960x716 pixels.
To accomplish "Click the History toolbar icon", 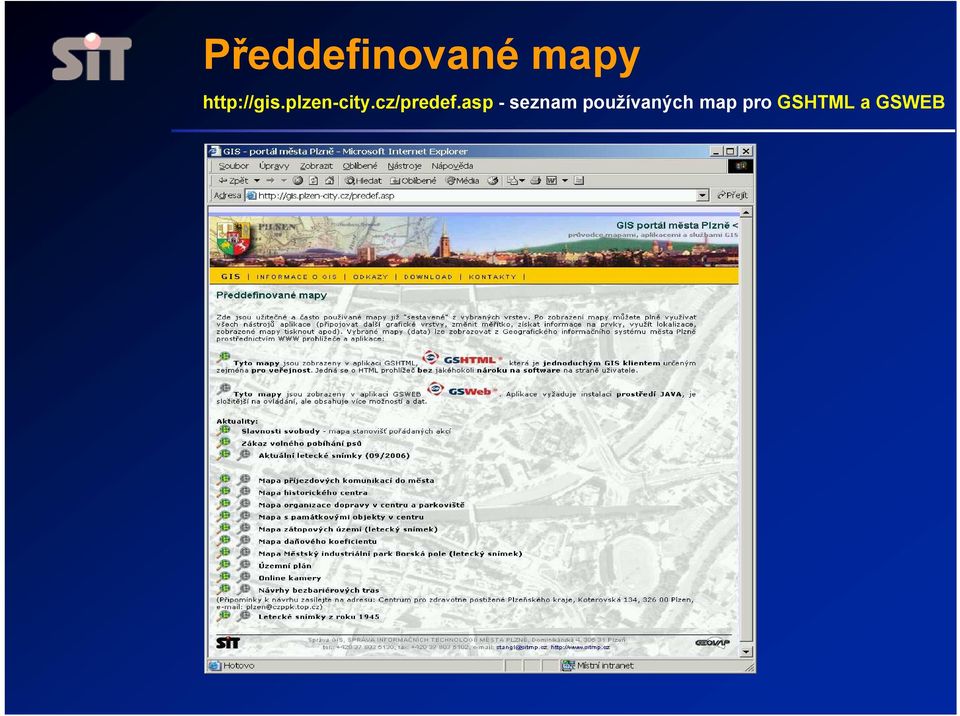I will tap(493, 181).
